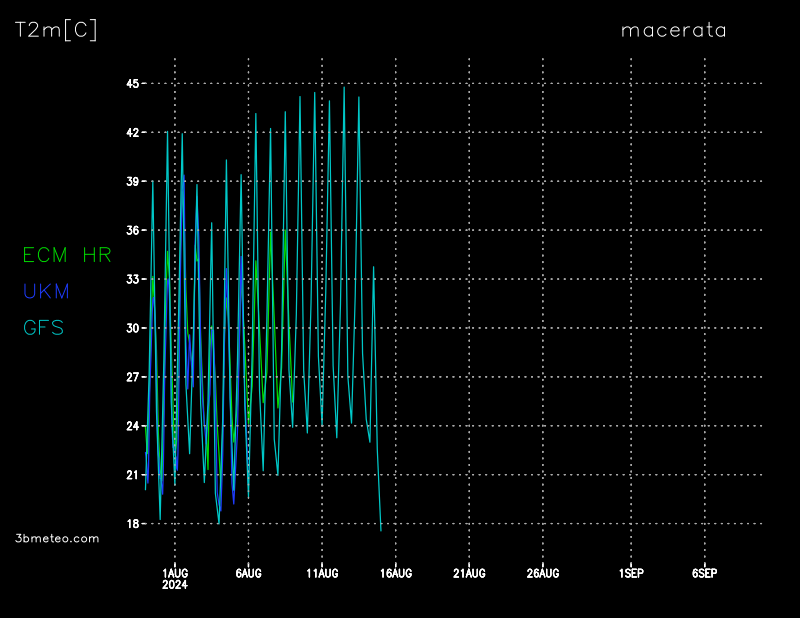This screenshot has width=800, height=618.
Task: Click the 26AUG date label
Action: click(543, 573)
